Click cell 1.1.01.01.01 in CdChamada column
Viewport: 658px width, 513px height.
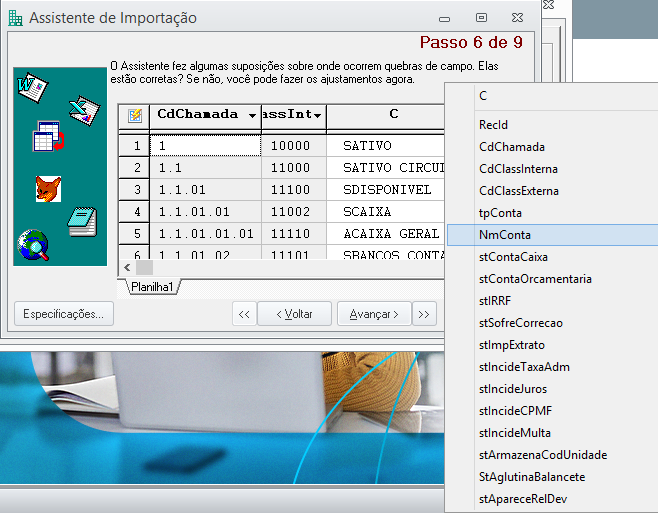point(206,233)
